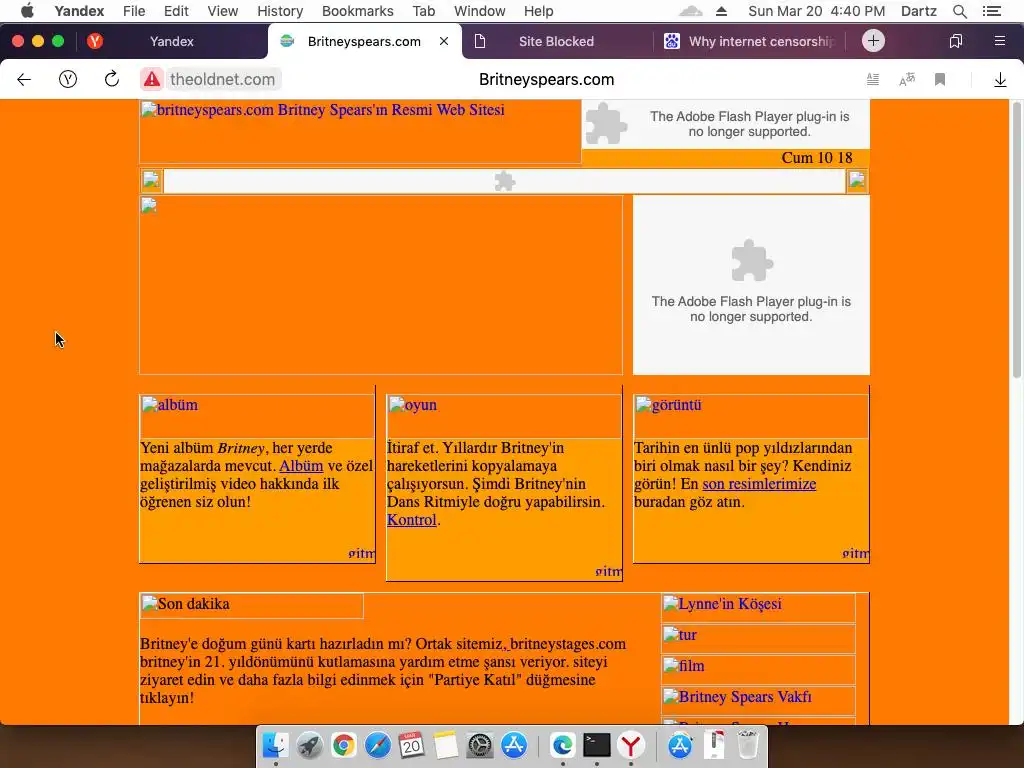1024x768 pixels.
Task: Click the pinned Yandex Y tab icon
Action: tap(95, 41)
